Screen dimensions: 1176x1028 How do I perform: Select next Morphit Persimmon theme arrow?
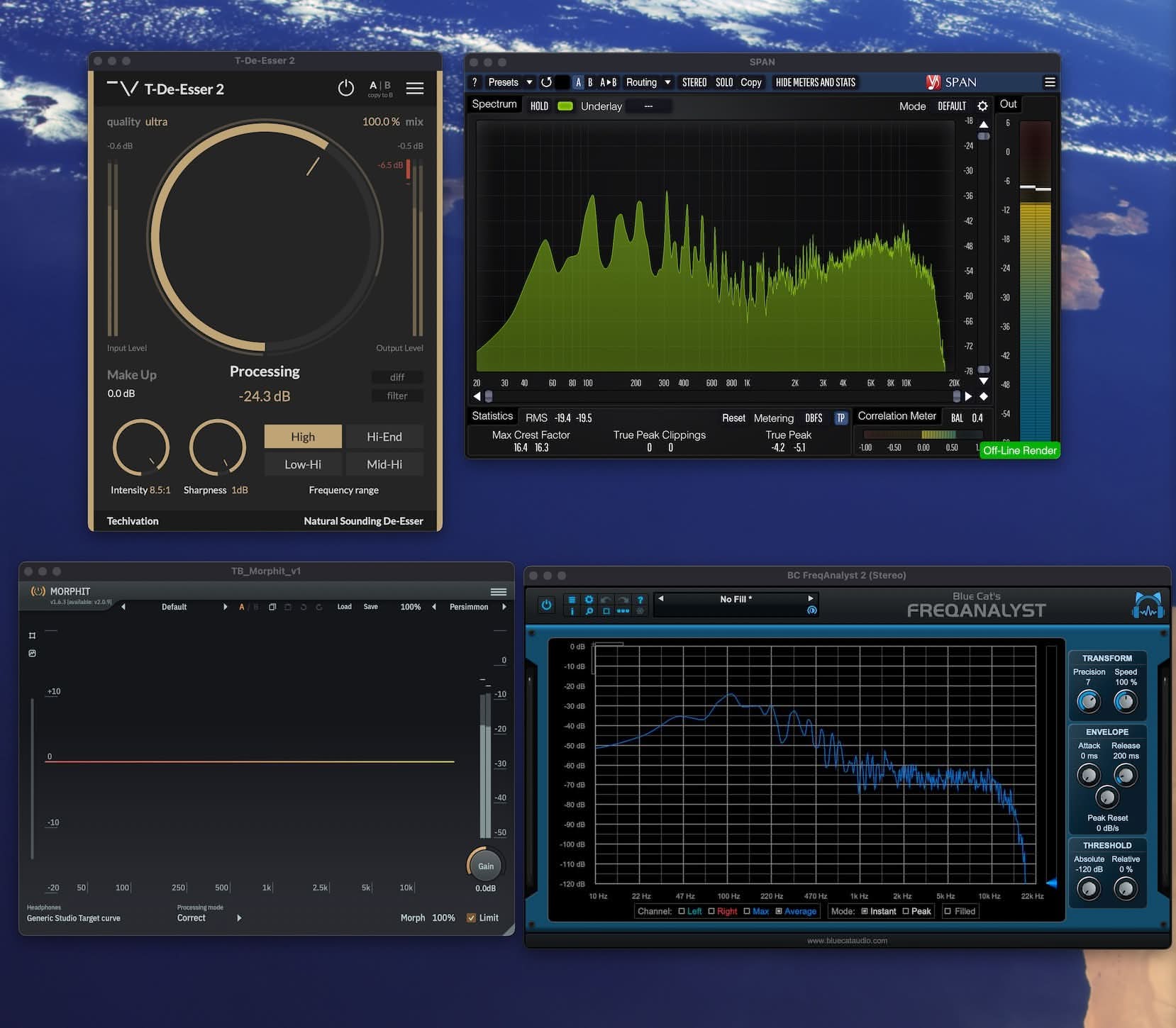click(x=504, y=607)
